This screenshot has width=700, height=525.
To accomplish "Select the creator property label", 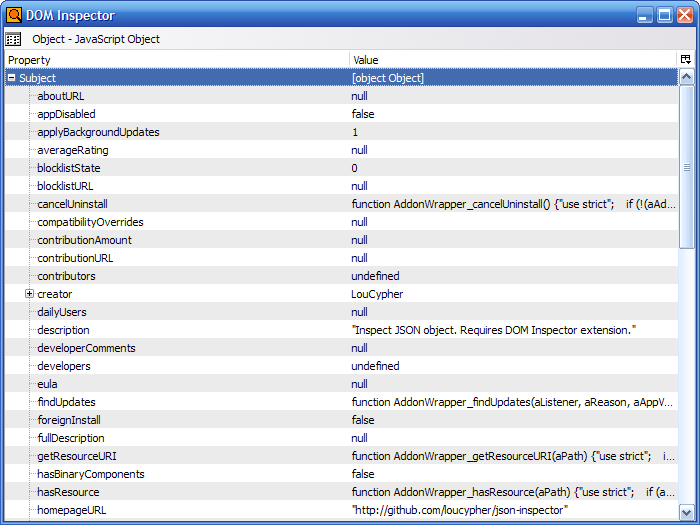I will 54,294.
